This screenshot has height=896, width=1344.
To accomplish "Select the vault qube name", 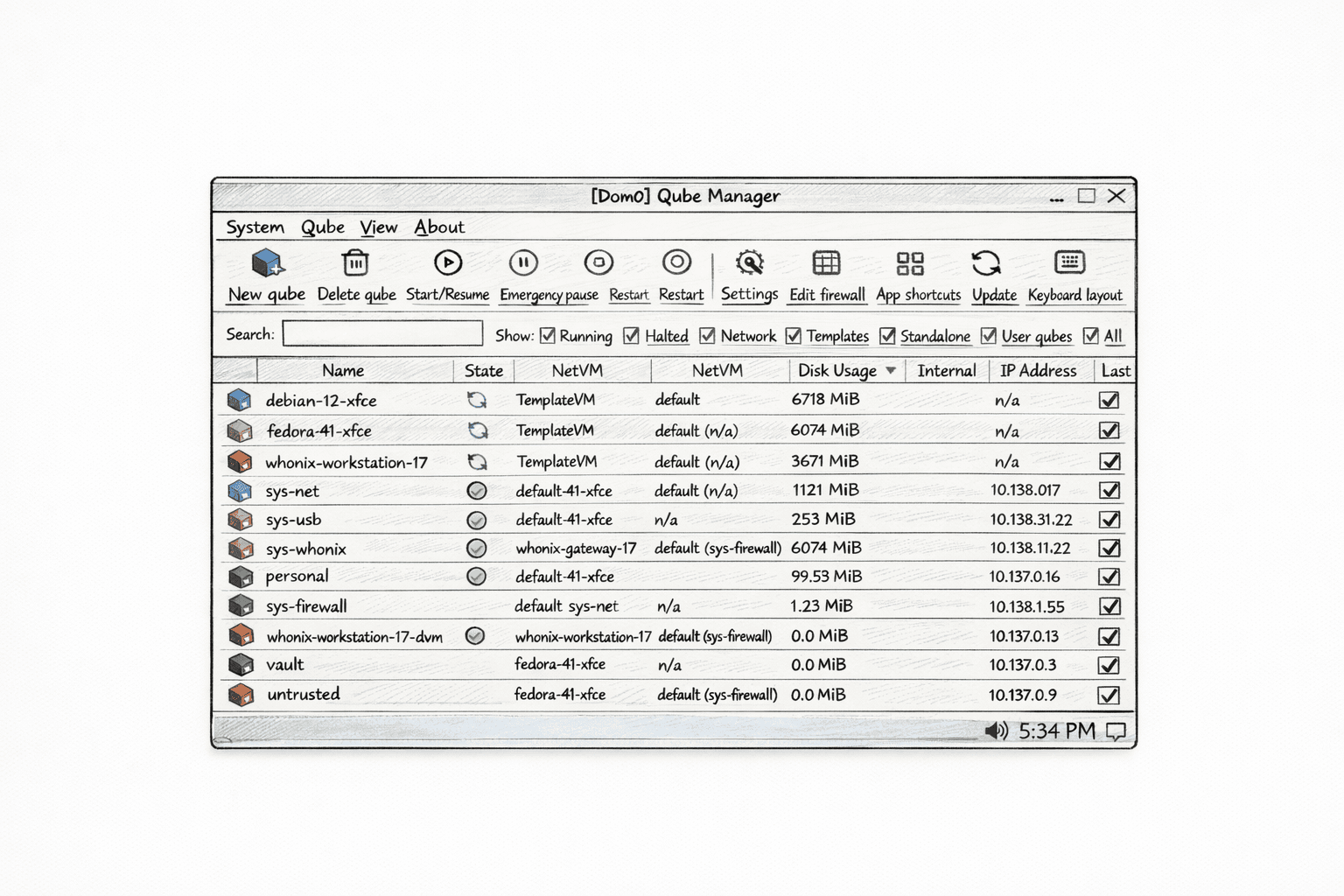I will pos(285,665).
